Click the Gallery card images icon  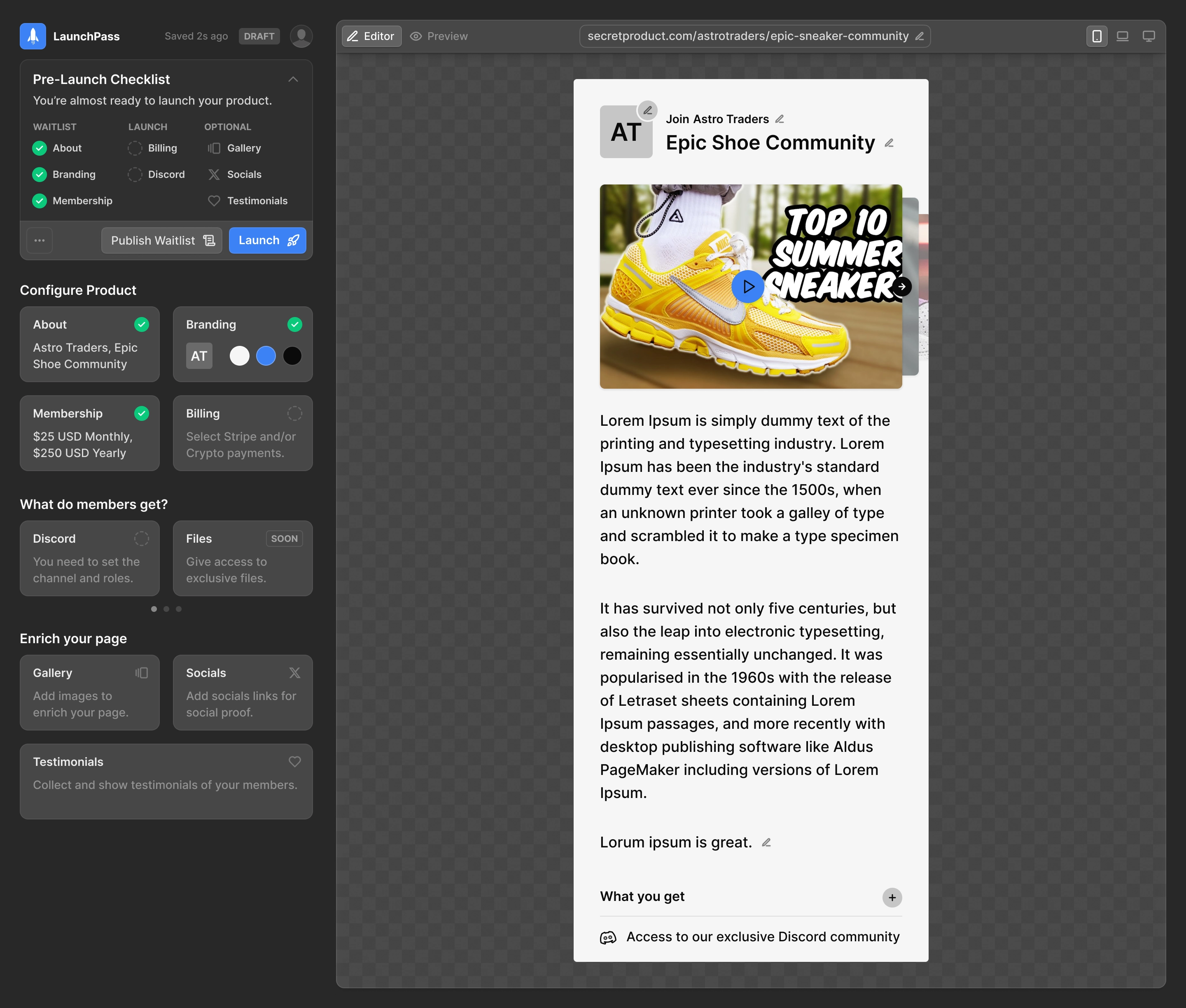point(141,672)
